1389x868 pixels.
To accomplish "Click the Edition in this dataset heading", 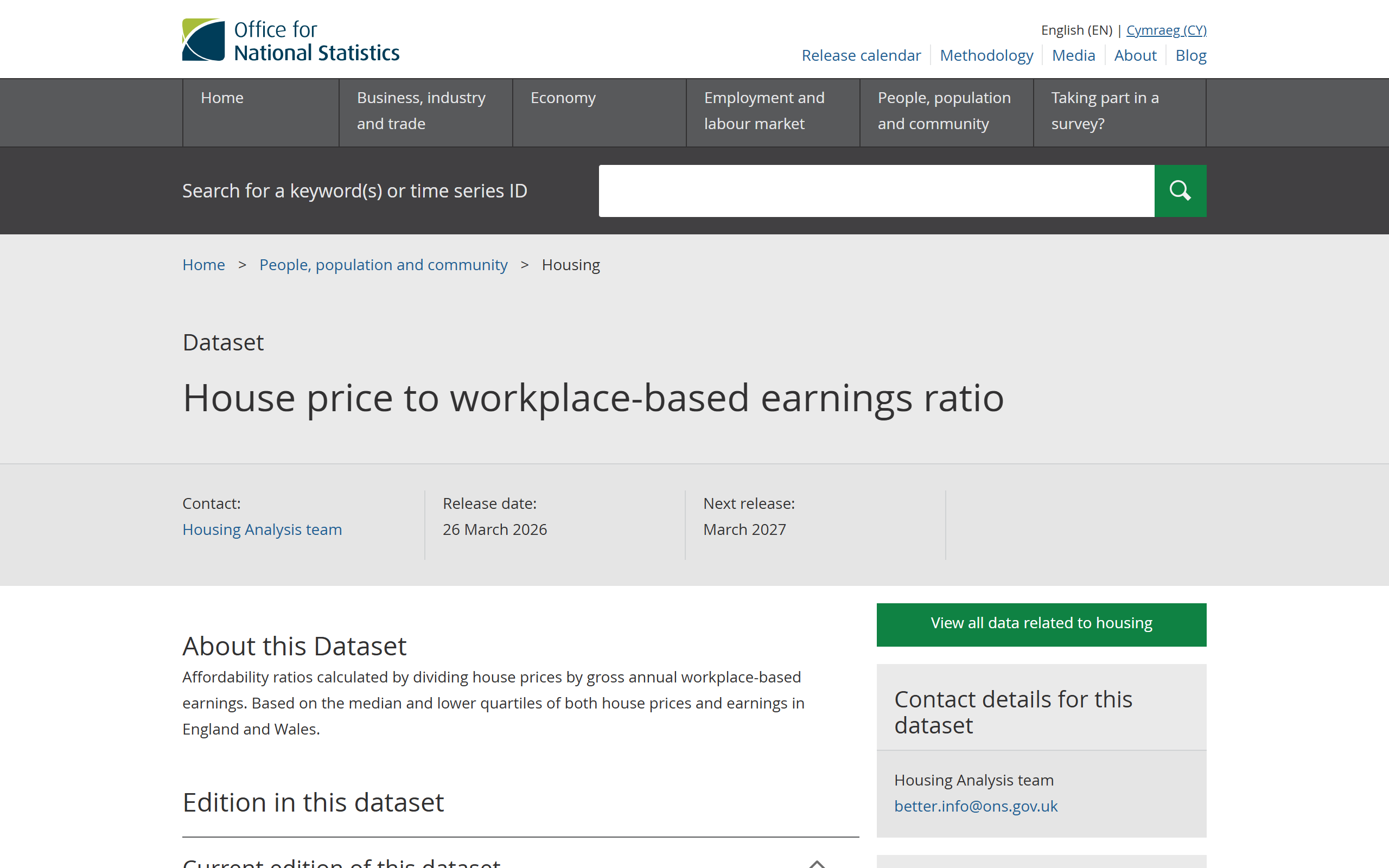I will [314, 802].
